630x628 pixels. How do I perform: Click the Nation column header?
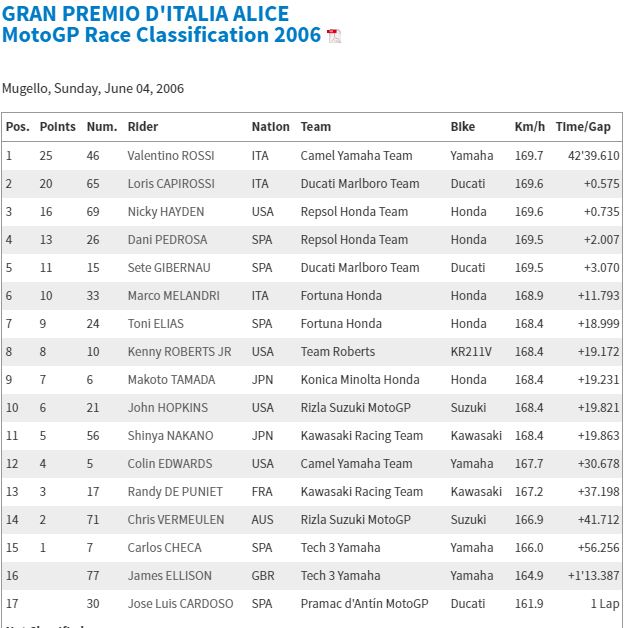(x=270, y=127)
